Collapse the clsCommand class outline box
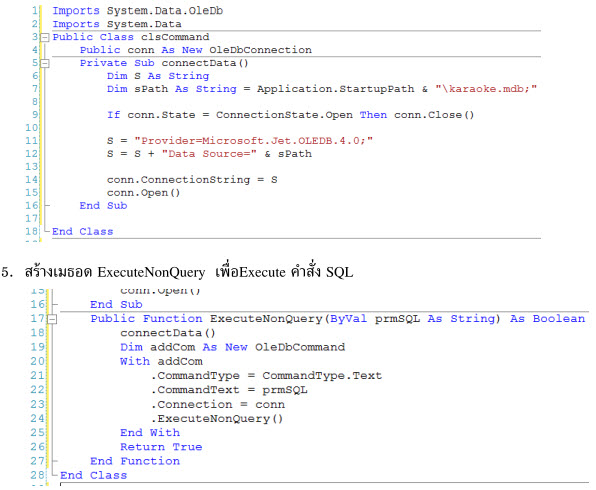 coord(45,37)
